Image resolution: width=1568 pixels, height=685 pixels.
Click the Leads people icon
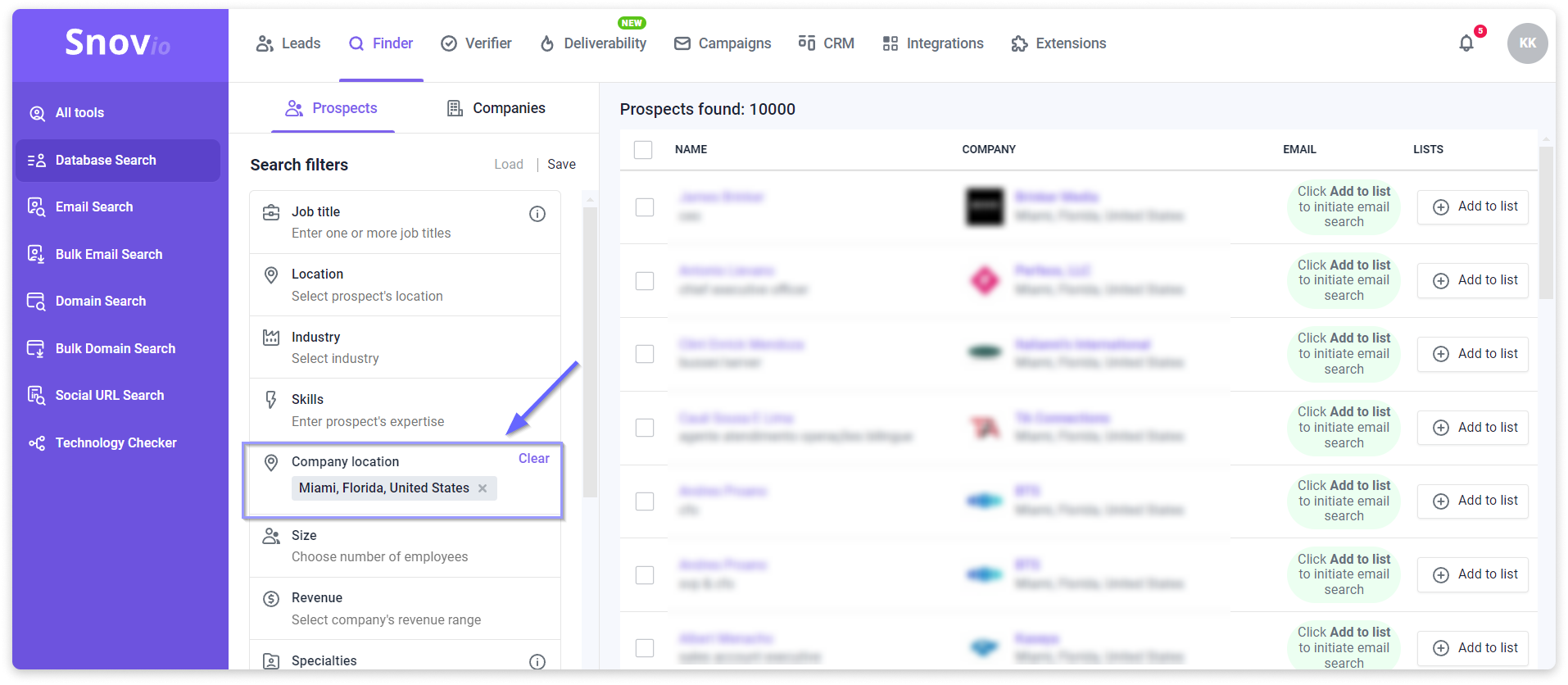click(x=265, y=43)
